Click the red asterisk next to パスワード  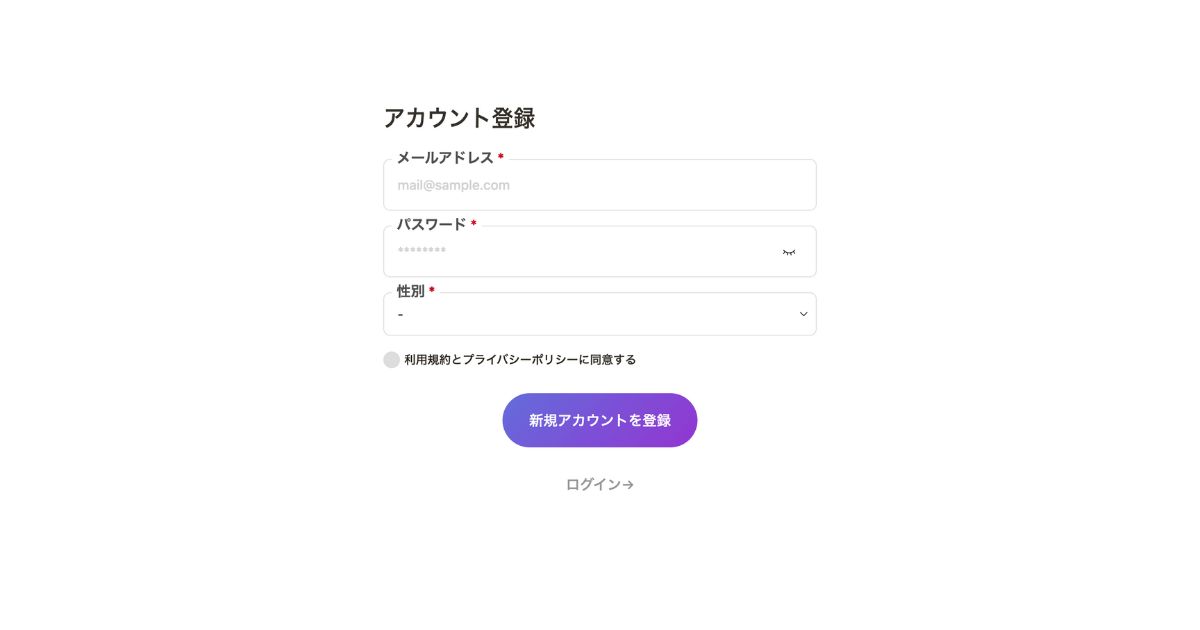474,224
